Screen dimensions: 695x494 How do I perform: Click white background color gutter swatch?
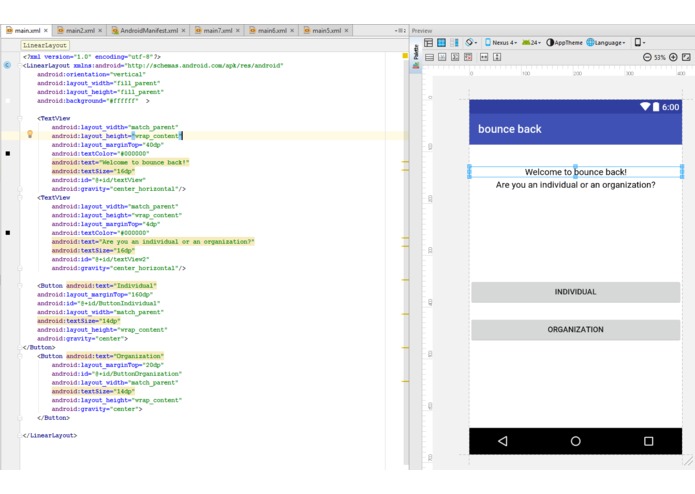pyautogui.click(x=8, y=101)
